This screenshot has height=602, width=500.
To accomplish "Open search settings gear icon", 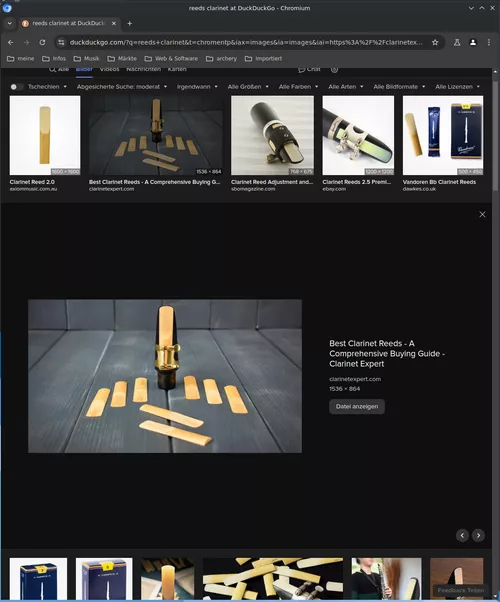I will 334,70.
